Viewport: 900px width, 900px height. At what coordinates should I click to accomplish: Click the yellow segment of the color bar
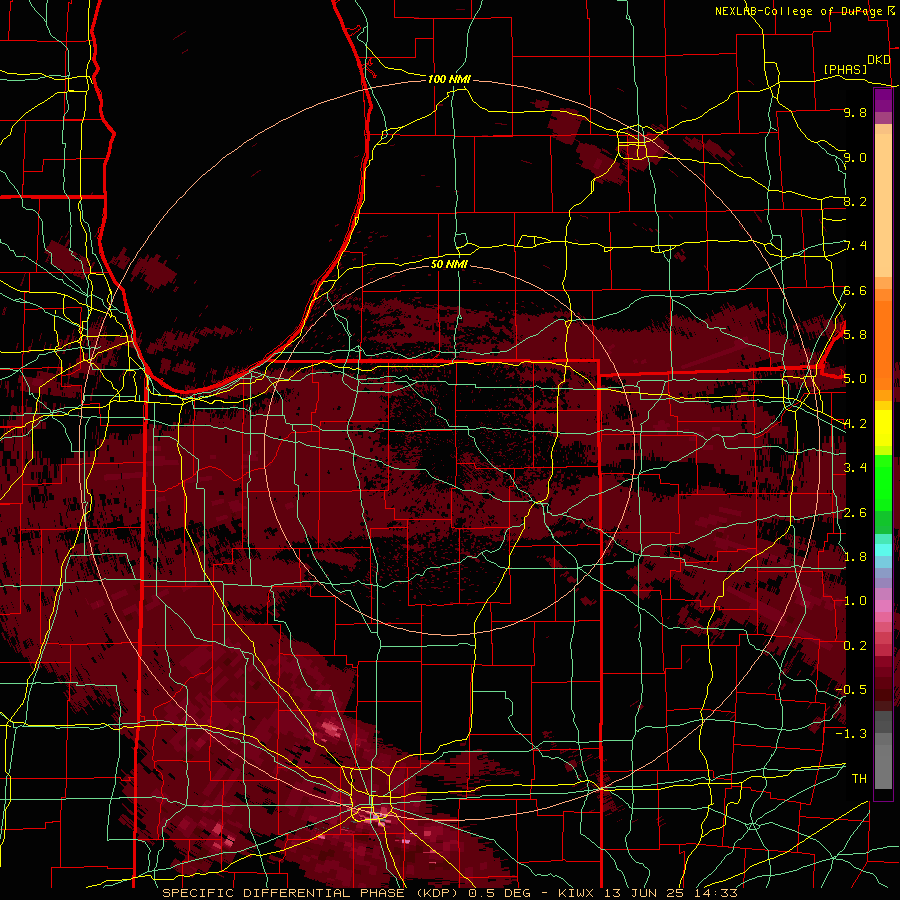coord(883,427)
